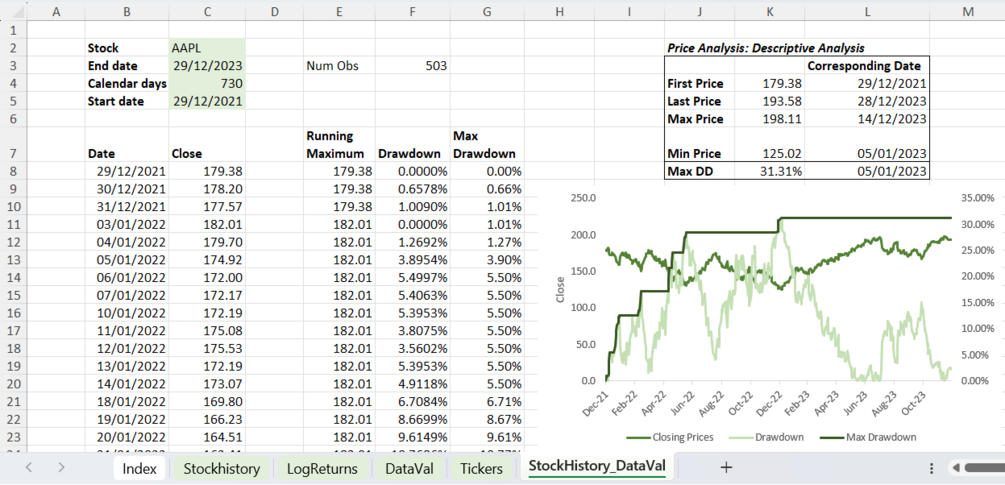
Task: Select Start date cell showing 29/12/2021
Action: 207,101
